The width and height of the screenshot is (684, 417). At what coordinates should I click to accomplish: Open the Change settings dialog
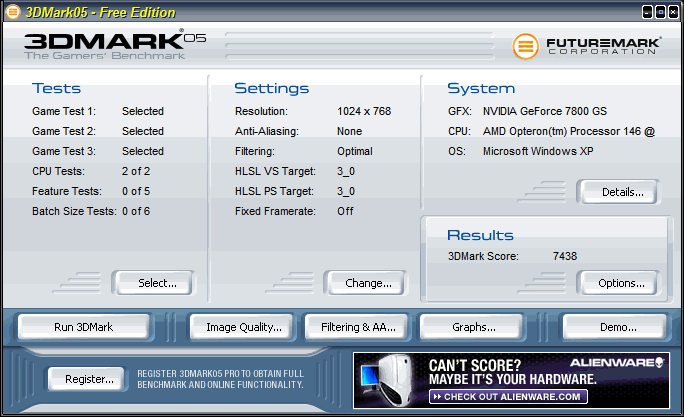coord(365,283)
